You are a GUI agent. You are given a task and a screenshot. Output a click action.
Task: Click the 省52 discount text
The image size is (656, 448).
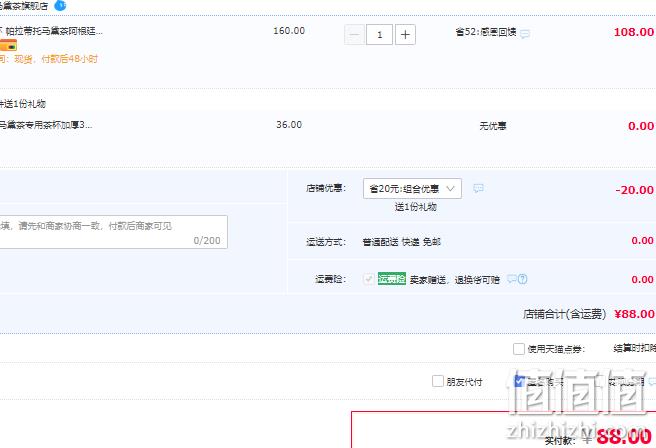[x=486, y=32]
